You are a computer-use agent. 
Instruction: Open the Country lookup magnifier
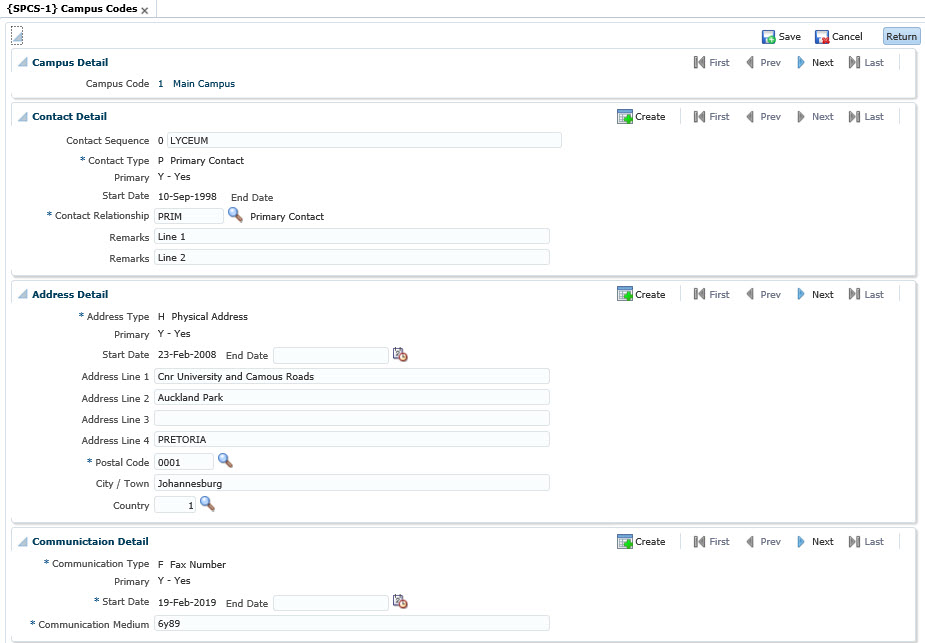pos(207,505)
